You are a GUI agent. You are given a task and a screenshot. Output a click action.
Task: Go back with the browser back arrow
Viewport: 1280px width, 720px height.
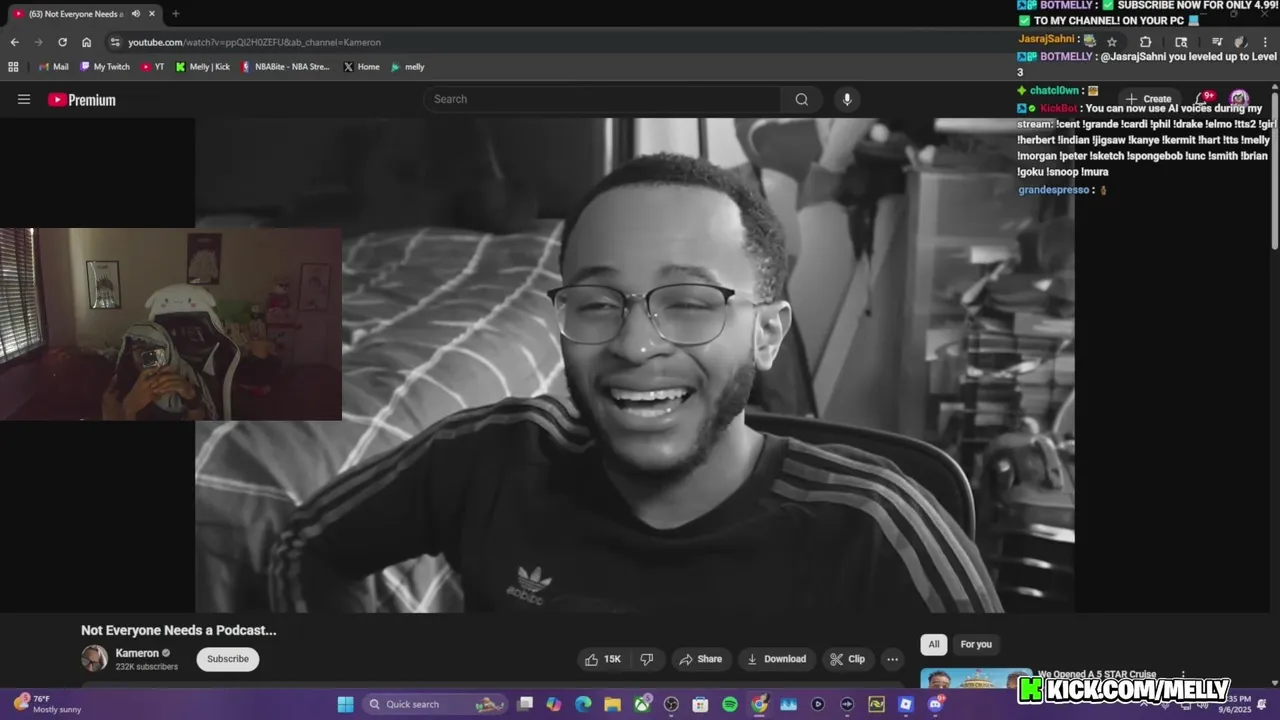(14, 42)
